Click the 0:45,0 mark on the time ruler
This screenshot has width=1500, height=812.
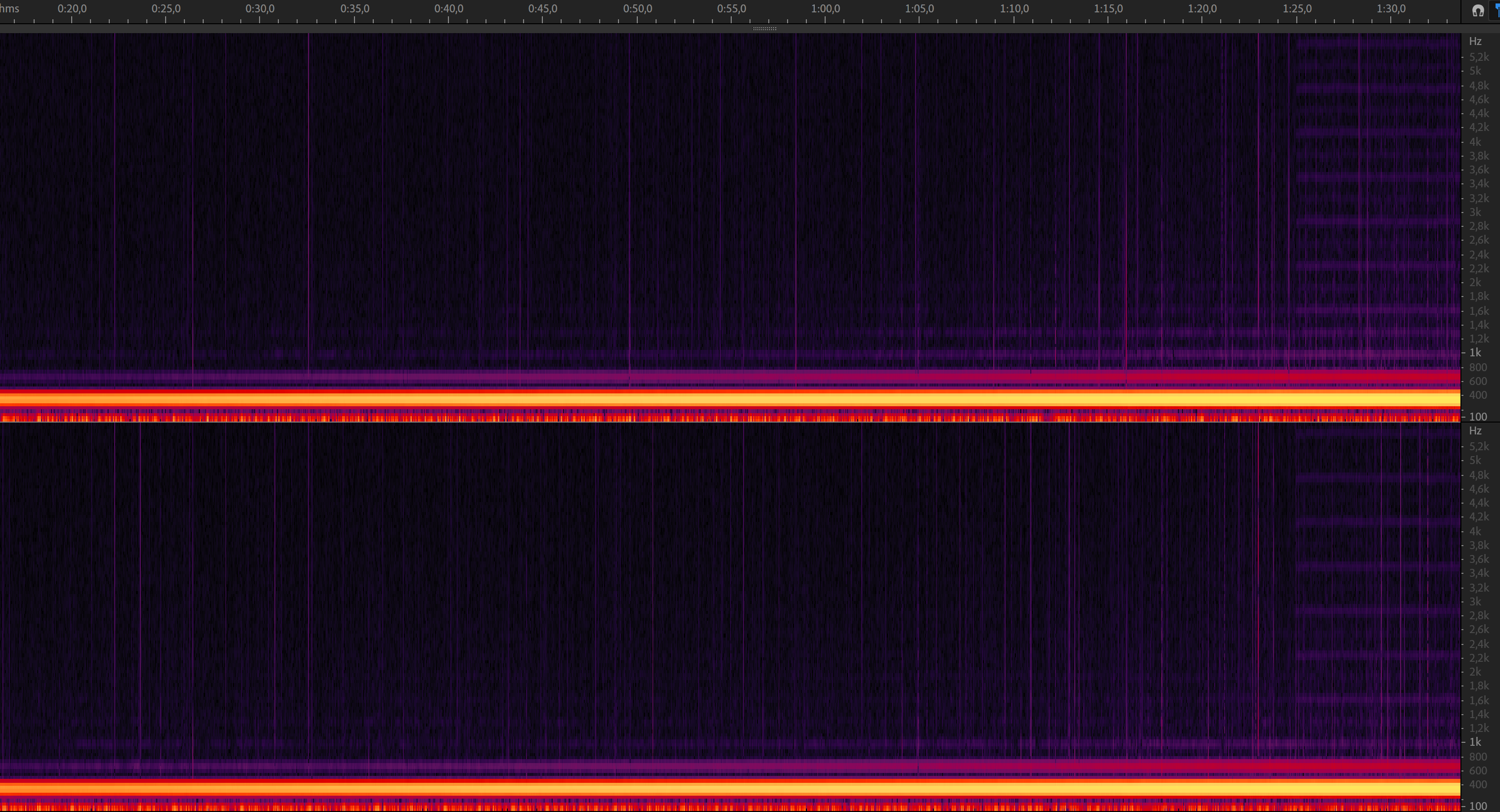click(543, 9)
